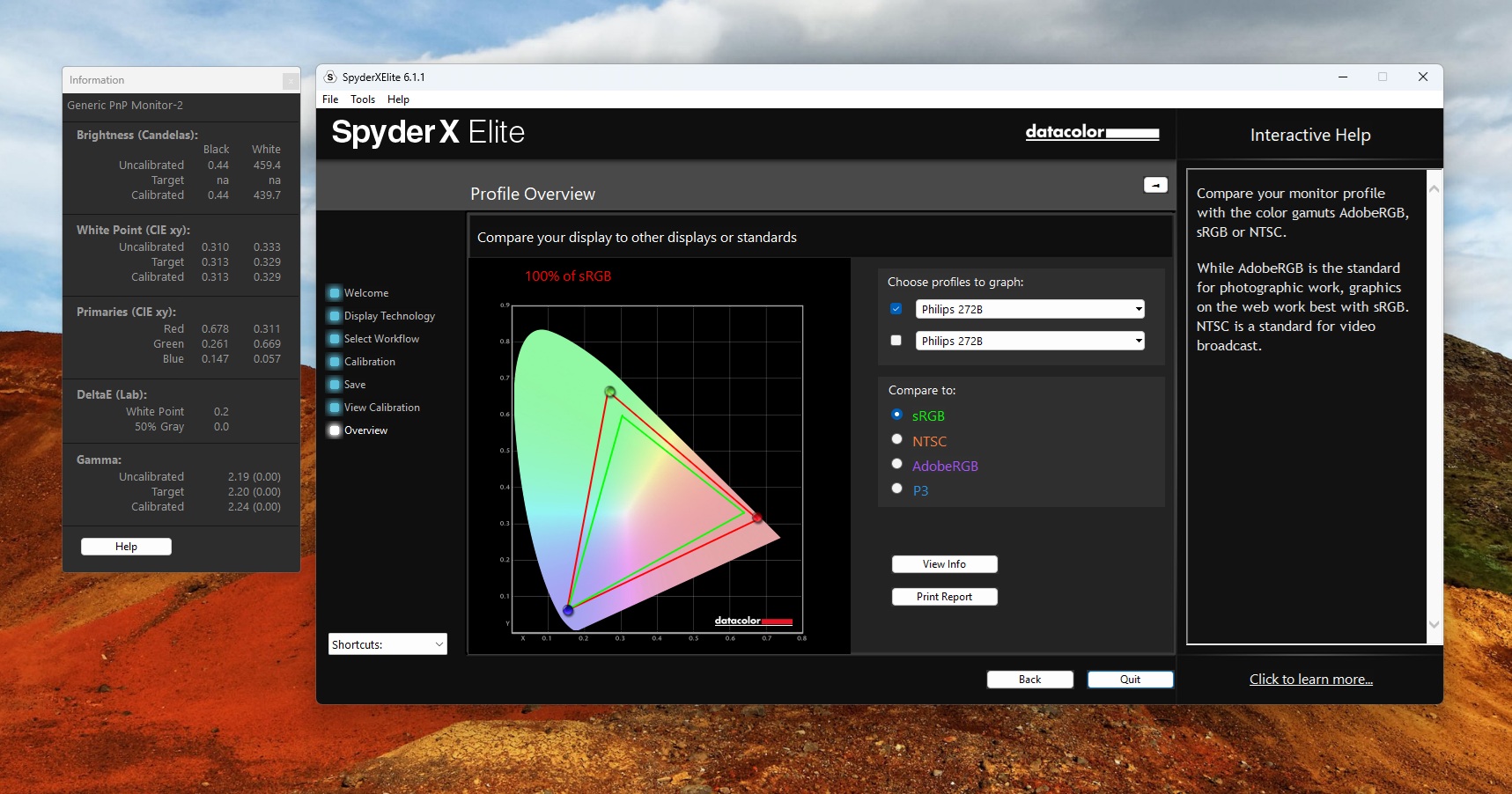The image size is (1512, 794).
Task: Click the Back button
Action: pos(1029,680)
